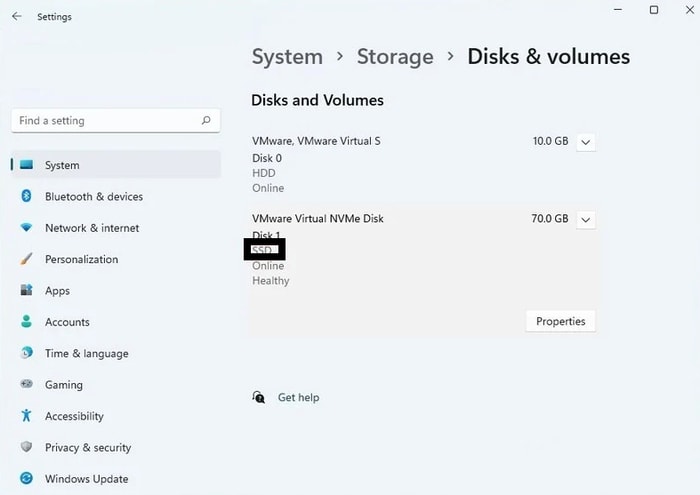Click the Accessibility figure icon
The height and width of the screenshot is (495, 700).
26,416
